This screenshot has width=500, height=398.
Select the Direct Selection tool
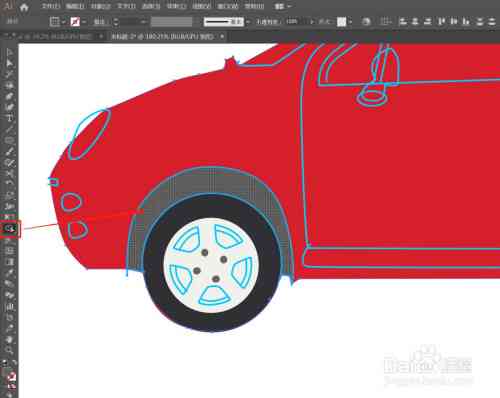9,63
